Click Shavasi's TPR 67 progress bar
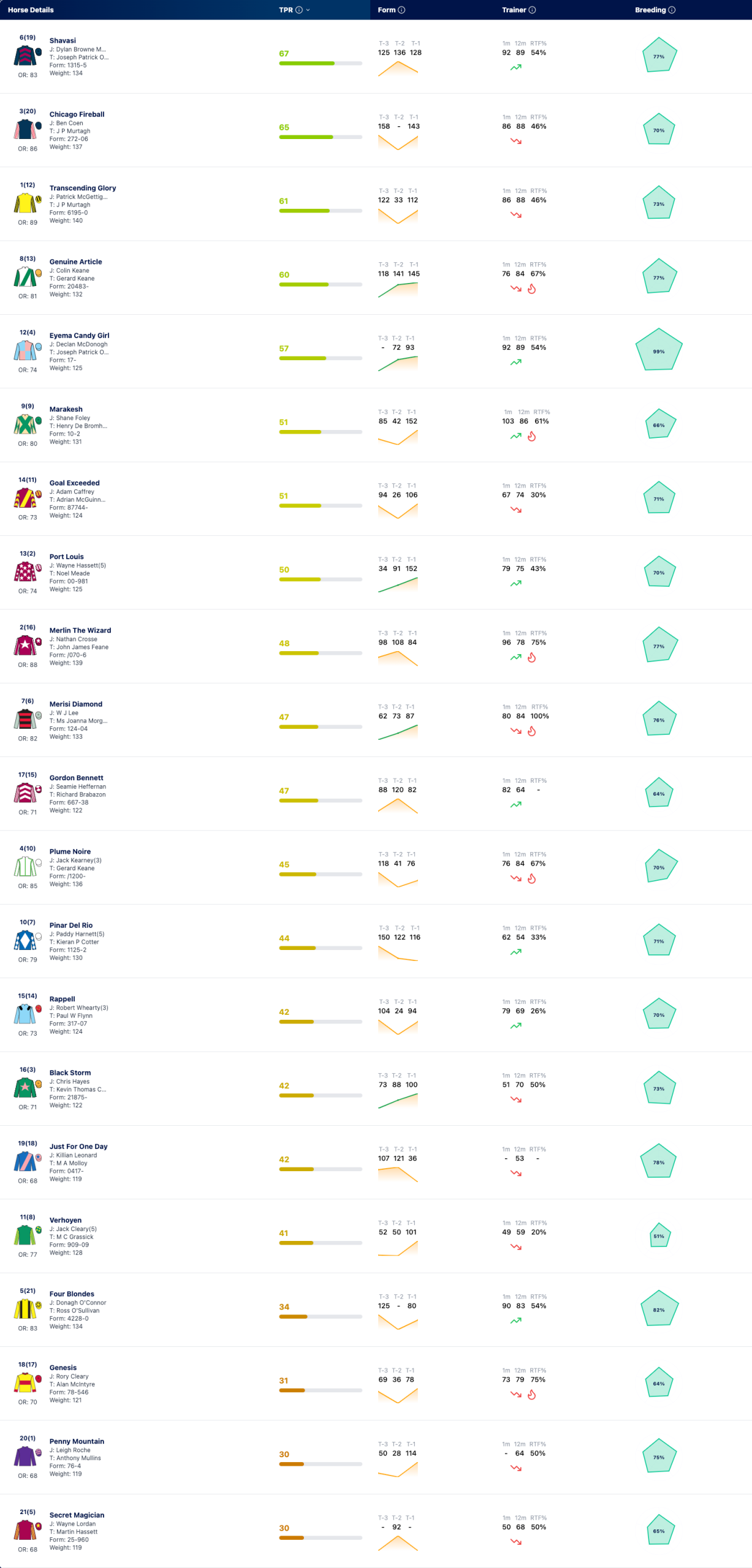 [x=321, y=63]
